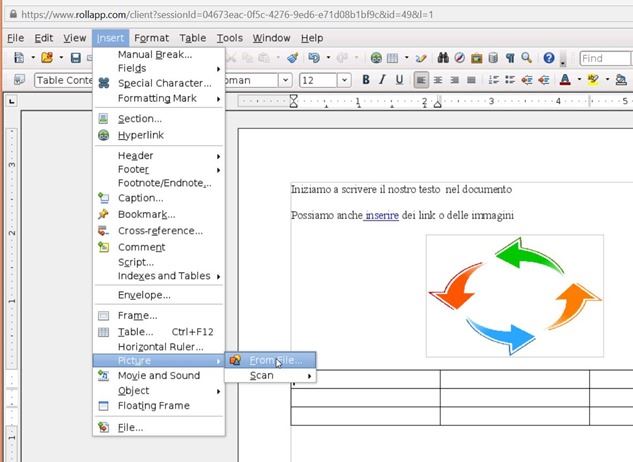Viewport: 633px width, 462px height.
Task: Choose Picture From File option
Action: coord(270,360)
